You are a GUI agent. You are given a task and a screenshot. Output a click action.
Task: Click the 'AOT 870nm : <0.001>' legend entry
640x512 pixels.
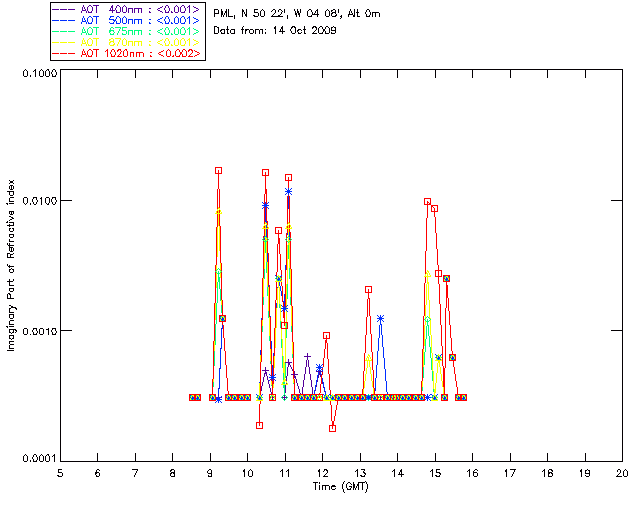pos(128,42)
